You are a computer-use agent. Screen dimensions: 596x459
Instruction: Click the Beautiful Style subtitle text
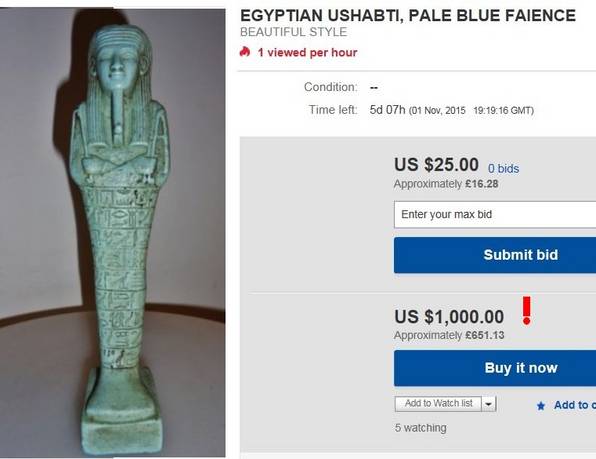[293, 32]
